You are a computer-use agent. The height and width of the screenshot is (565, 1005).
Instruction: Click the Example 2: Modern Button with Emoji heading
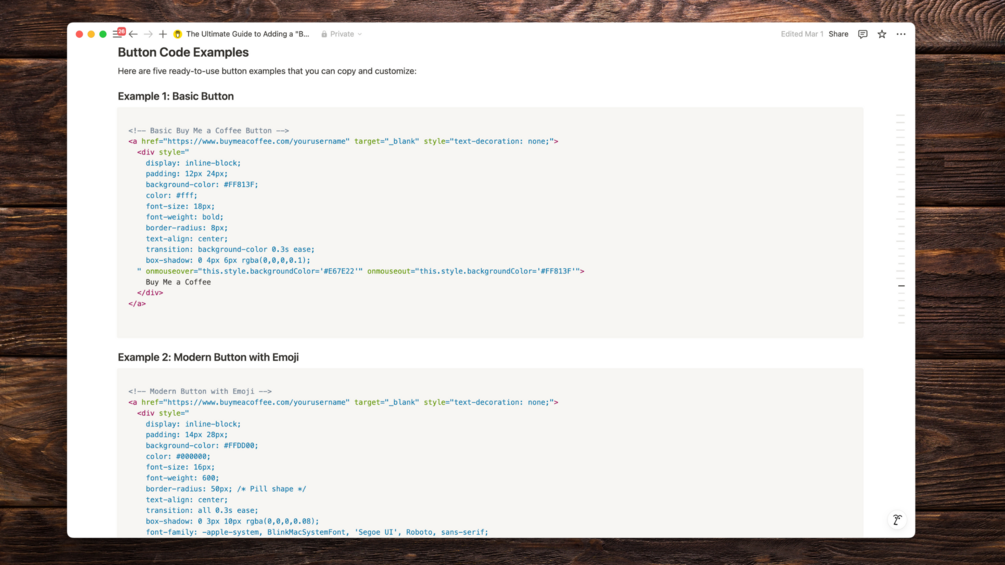(208, 357)
